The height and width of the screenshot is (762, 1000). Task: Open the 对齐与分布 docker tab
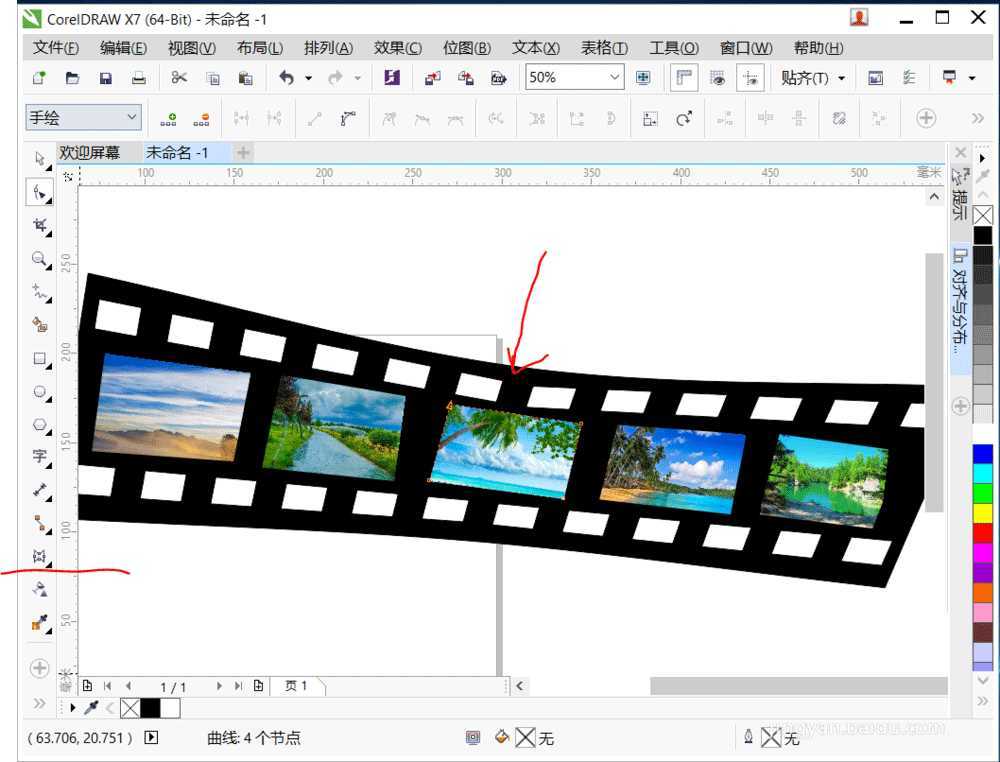pos(959,295)
